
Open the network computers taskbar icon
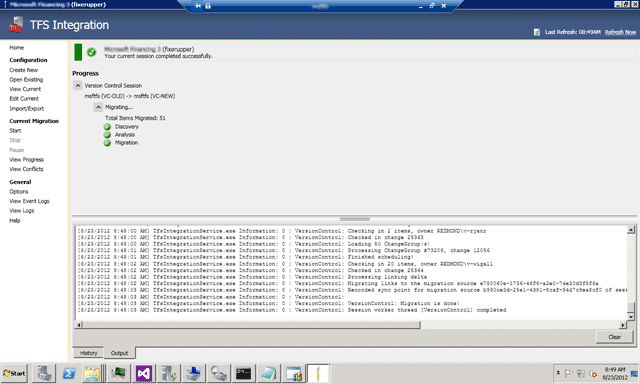(x=193, y=373)
